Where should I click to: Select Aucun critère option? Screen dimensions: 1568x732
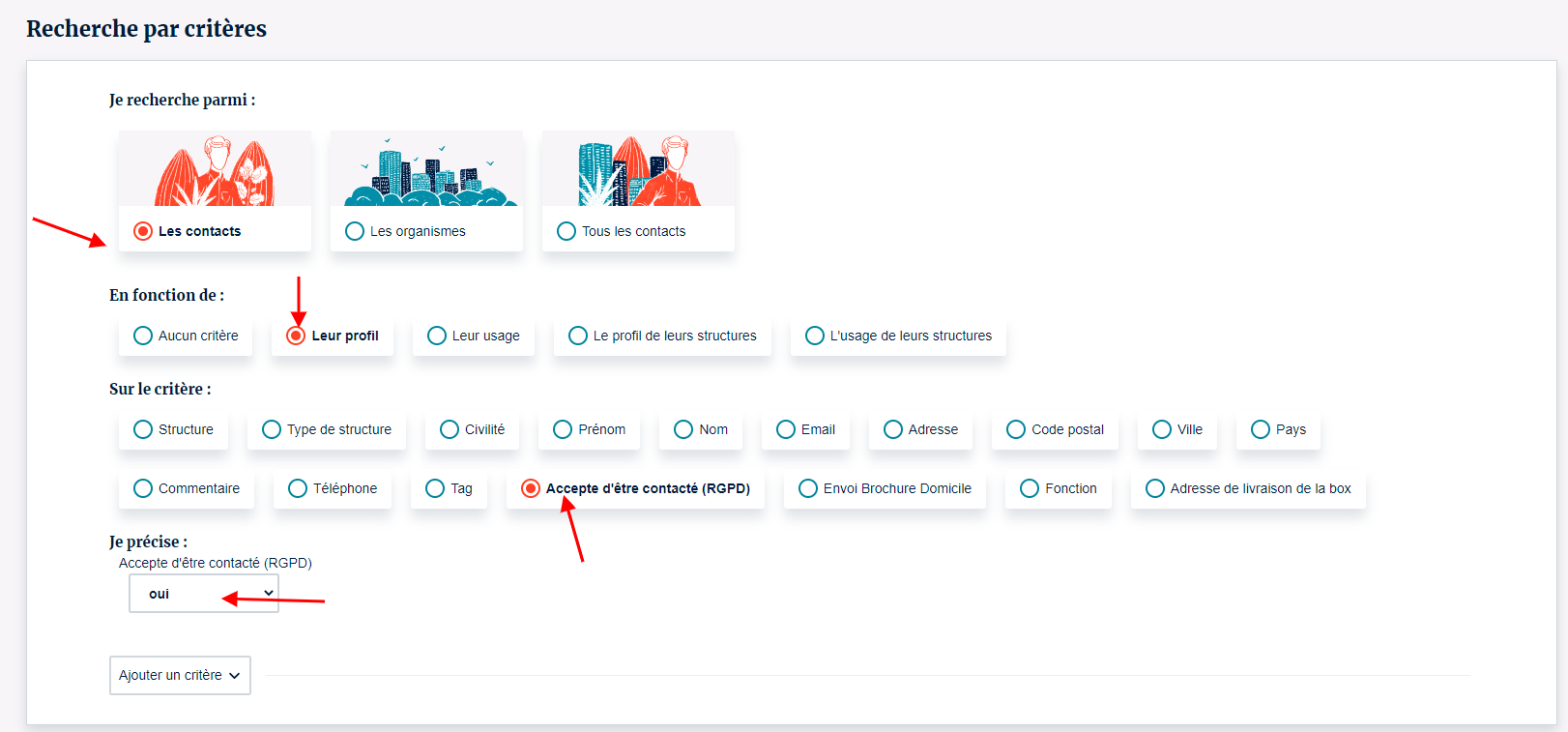(x=143, y=336)
